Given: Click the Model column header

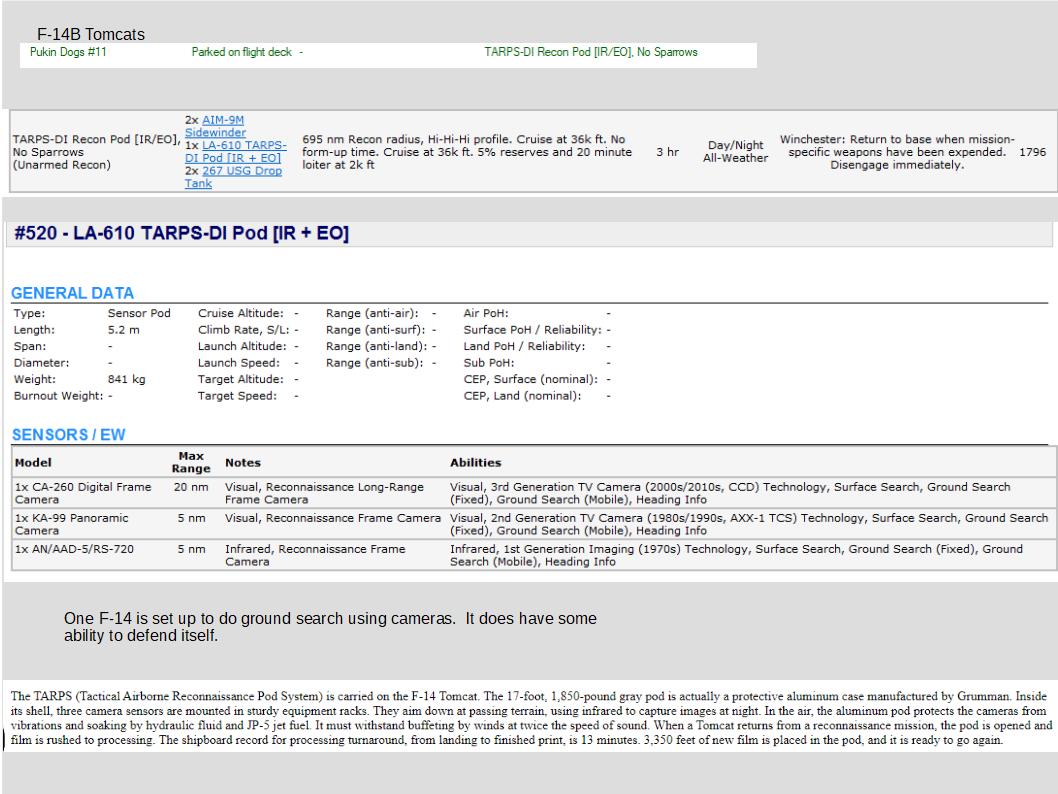Looking at the screenshot, I should 33,463.
